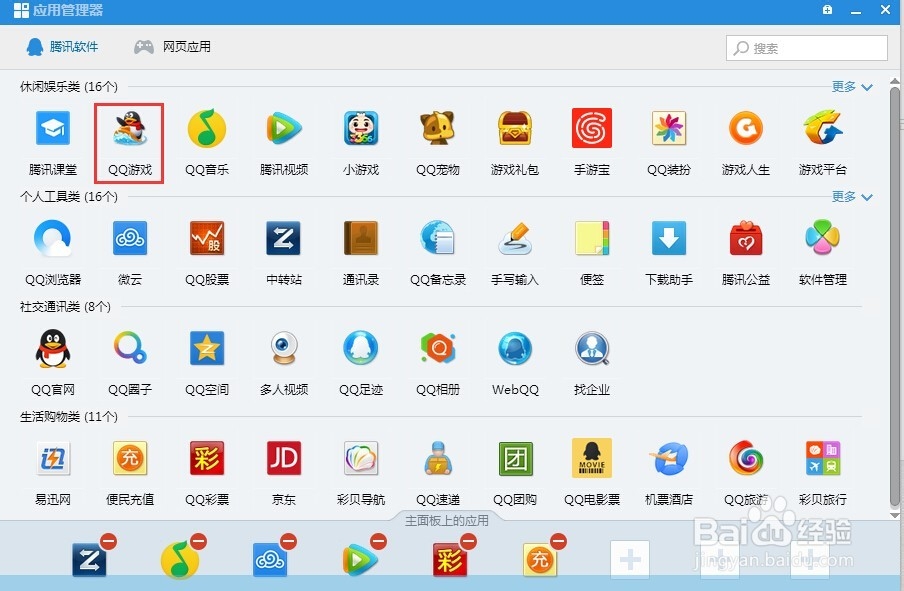Viewport: 904px width, 591px height.
Task: Expand 更多 for 个人工具类
Action: point(852,197)
